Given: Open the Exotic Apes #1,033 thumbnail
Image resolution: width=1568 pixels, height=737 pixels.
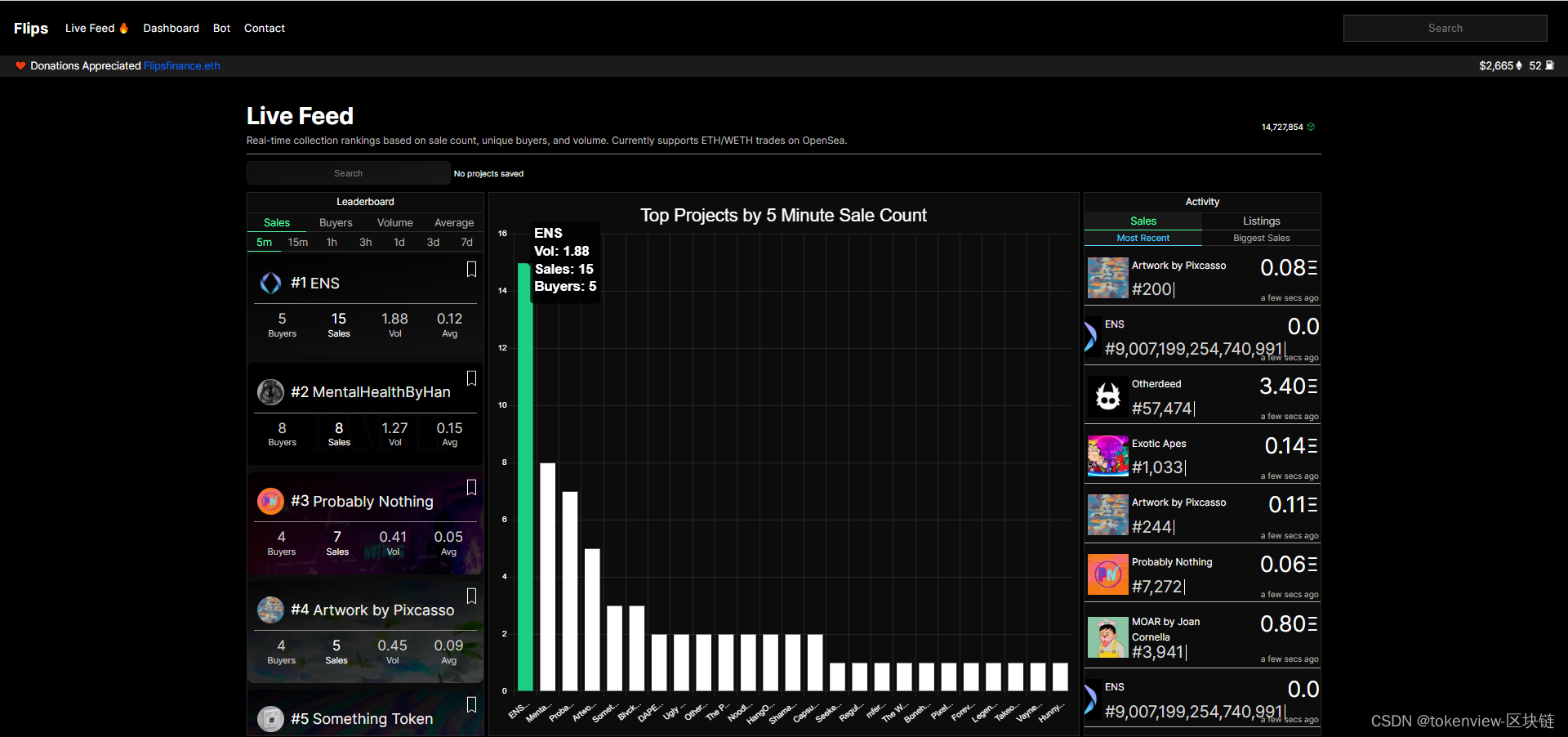Looking at the screenshot, I should [1108, 456].
